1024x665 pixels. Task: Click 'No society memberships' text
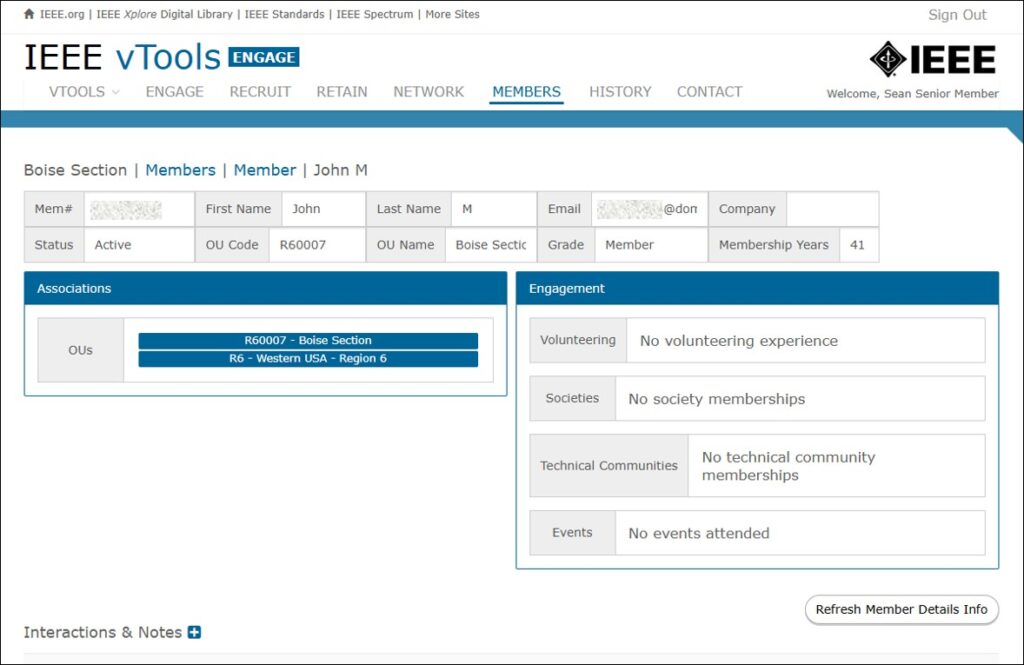click(x=716, y=399)
